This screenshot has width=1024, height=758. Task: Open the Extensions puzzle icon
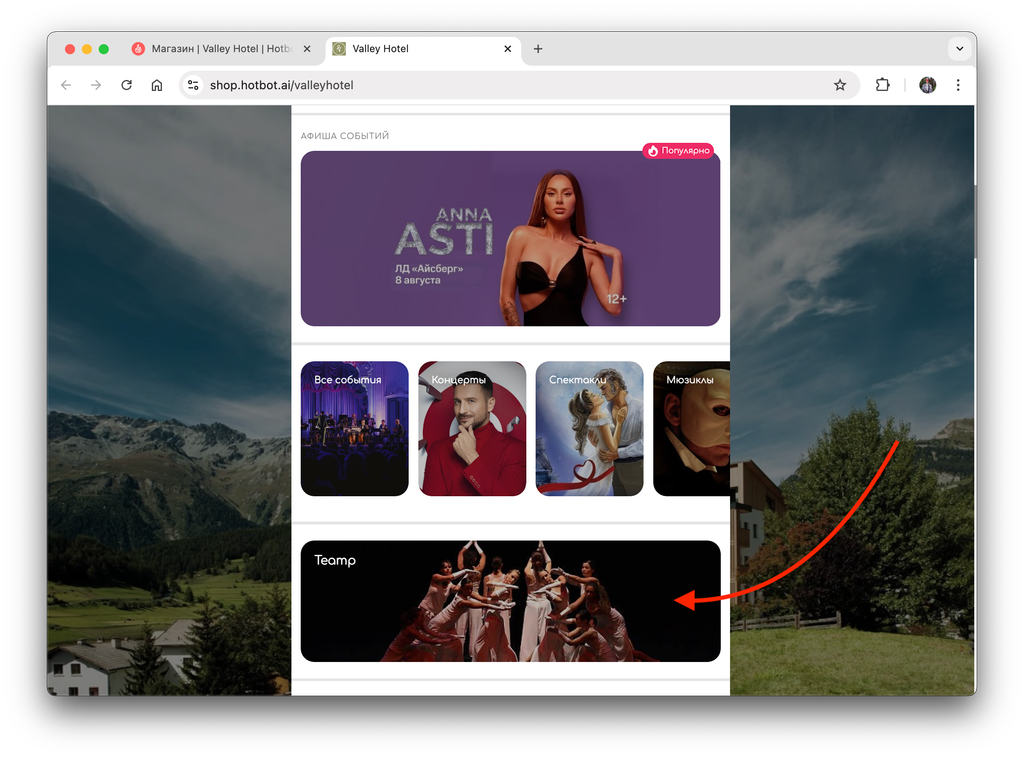[882, 85]
